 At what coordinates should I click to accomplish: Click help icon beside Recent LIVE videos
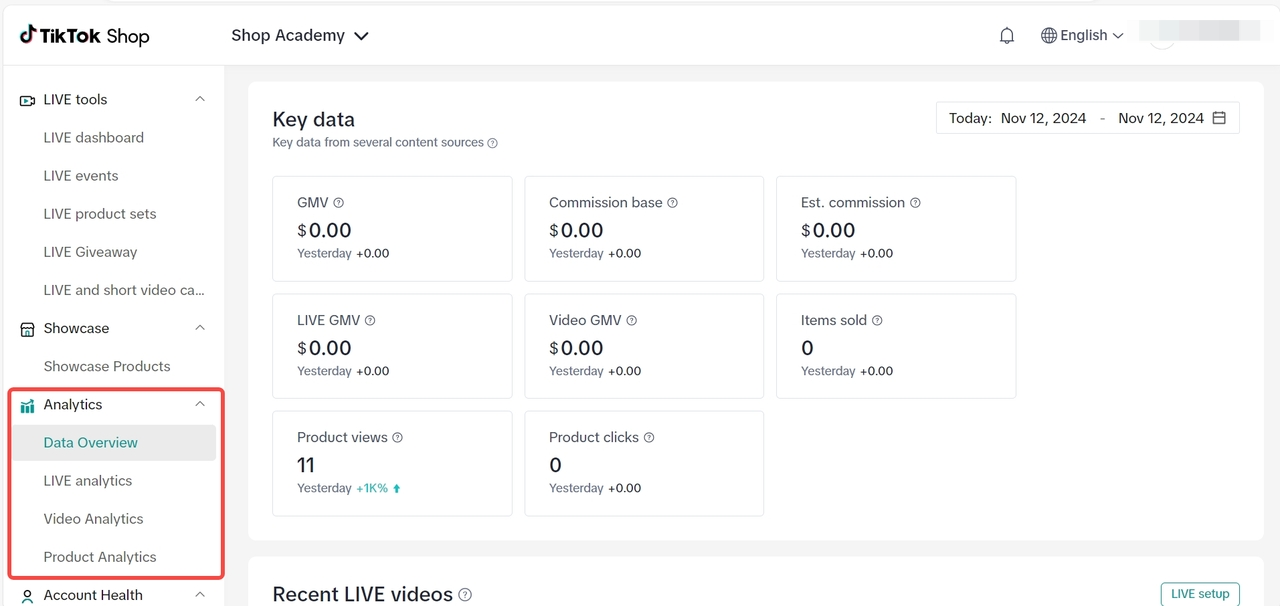click(x=465, y=595)
